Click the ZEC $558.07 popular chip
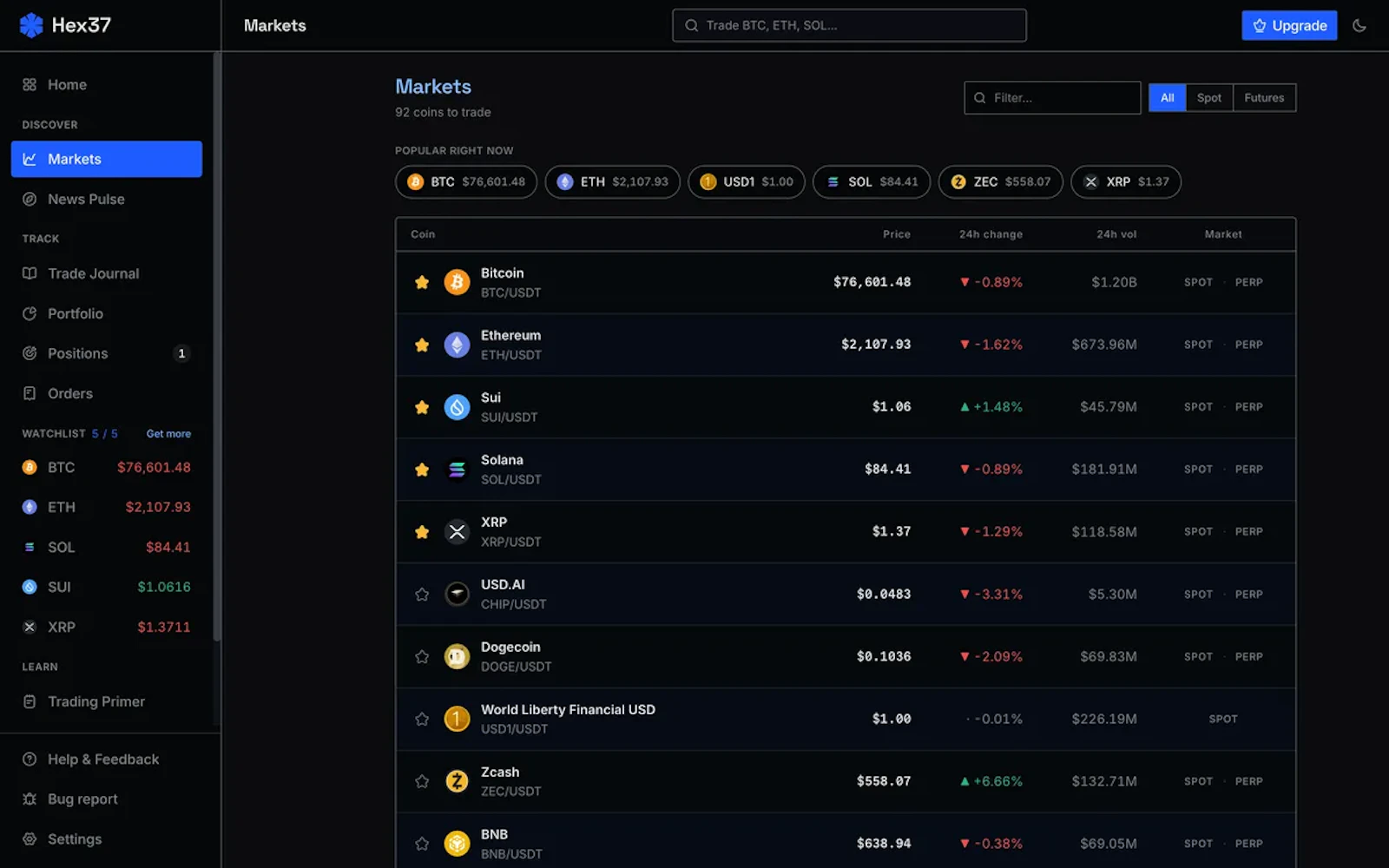Screen dimensions: 1389x868 coord(1001,181)
